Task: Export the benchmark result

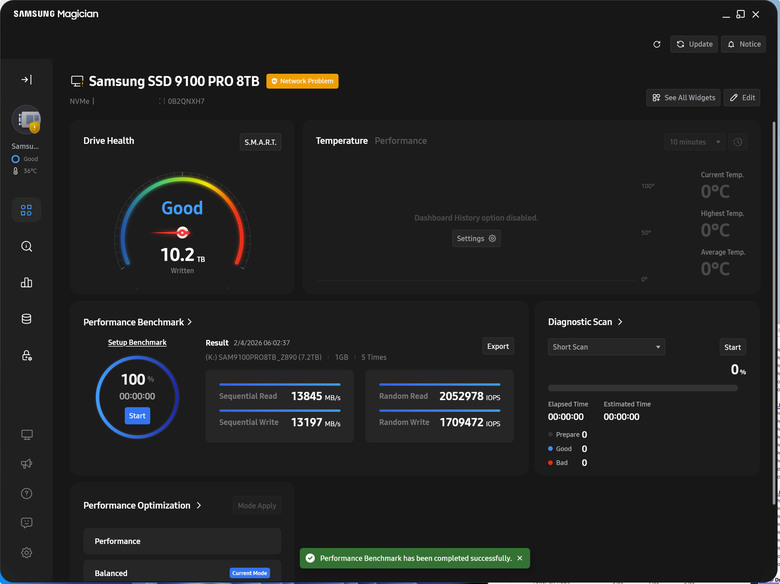Action: click(498, 346)
